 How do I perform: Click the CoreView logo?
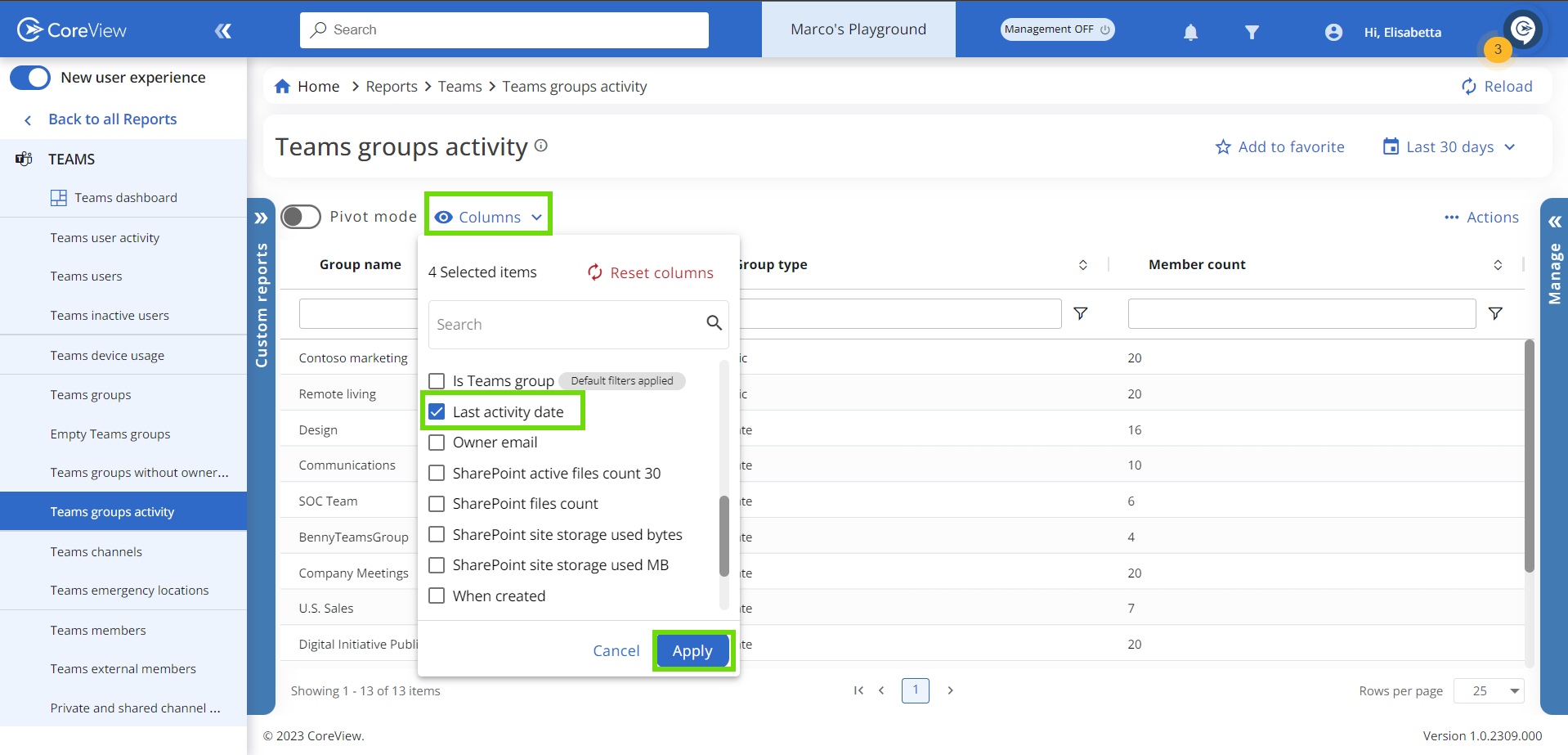tap(72, 30)
